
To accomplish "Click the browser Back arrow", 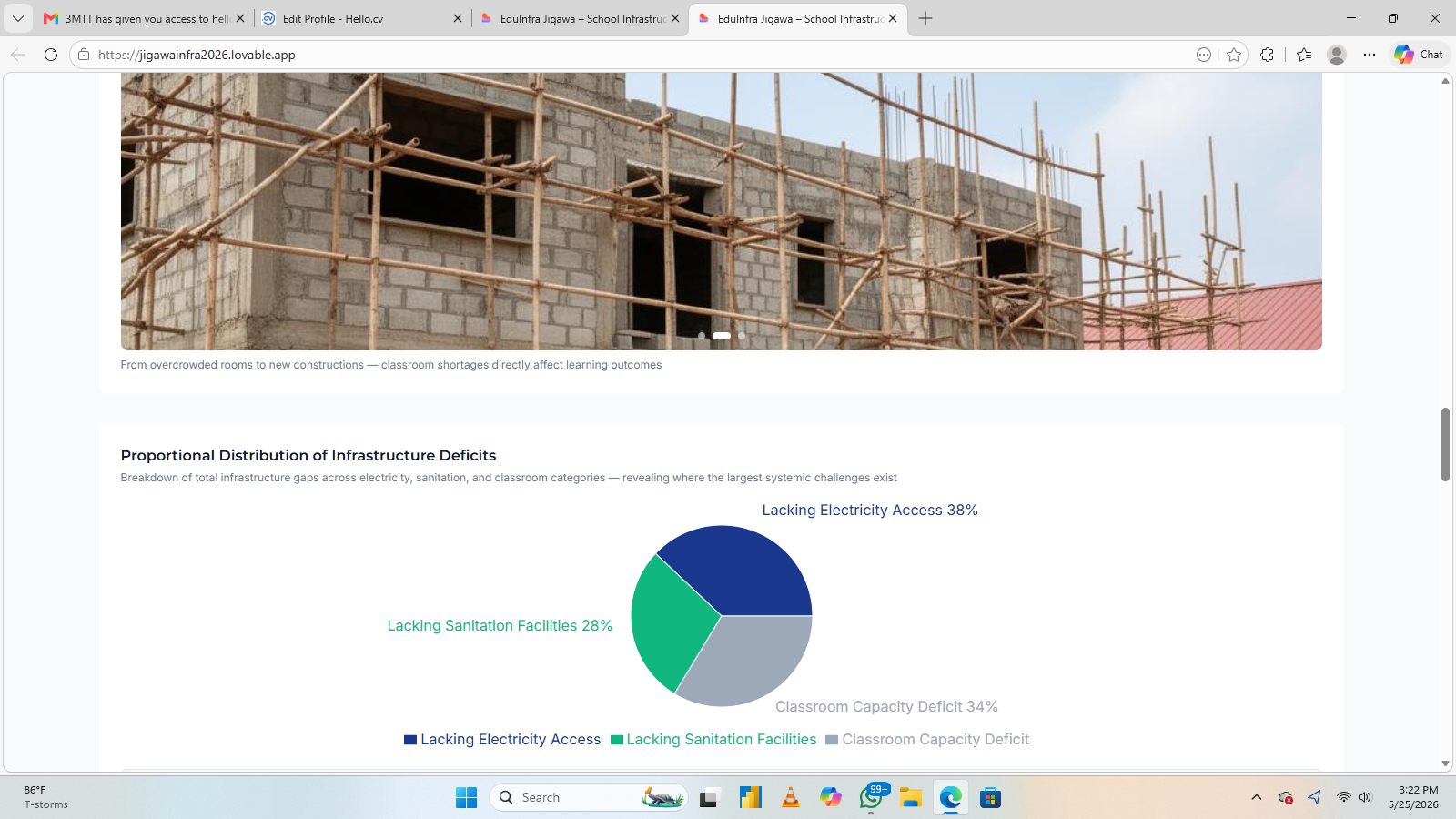I will pyautogui.click(x=18, y=55).
